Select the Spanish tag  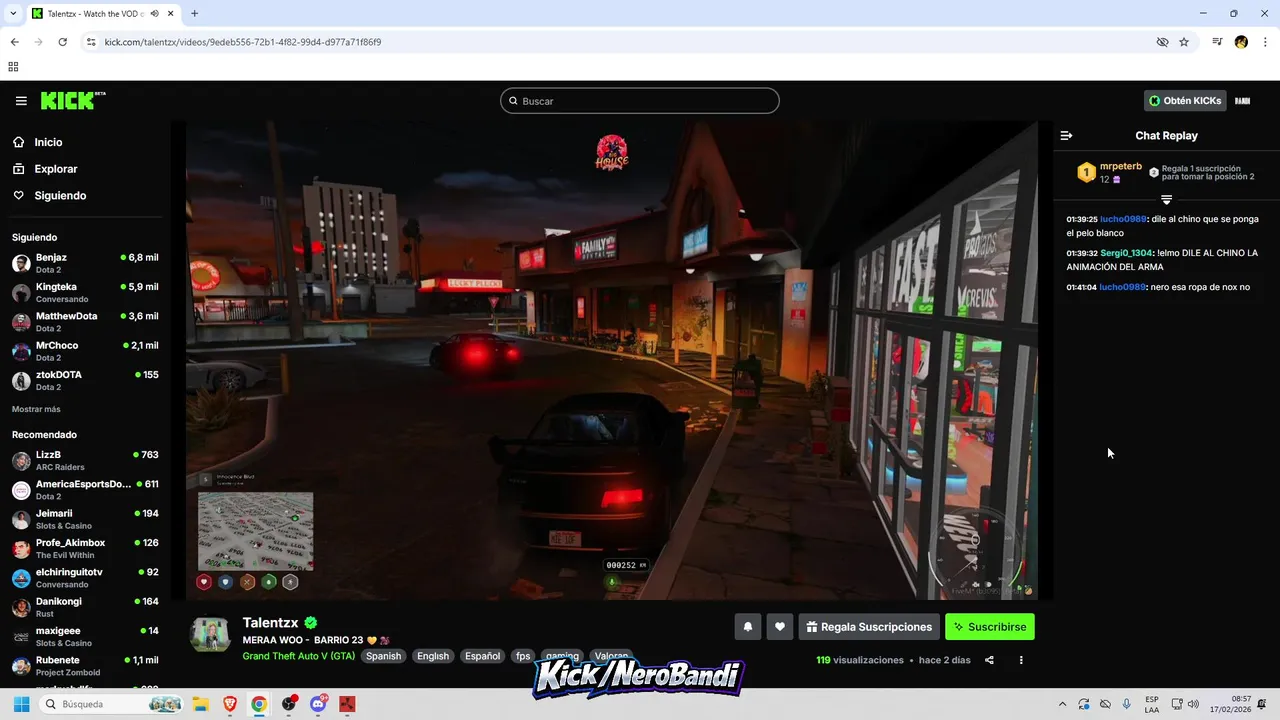383,656
